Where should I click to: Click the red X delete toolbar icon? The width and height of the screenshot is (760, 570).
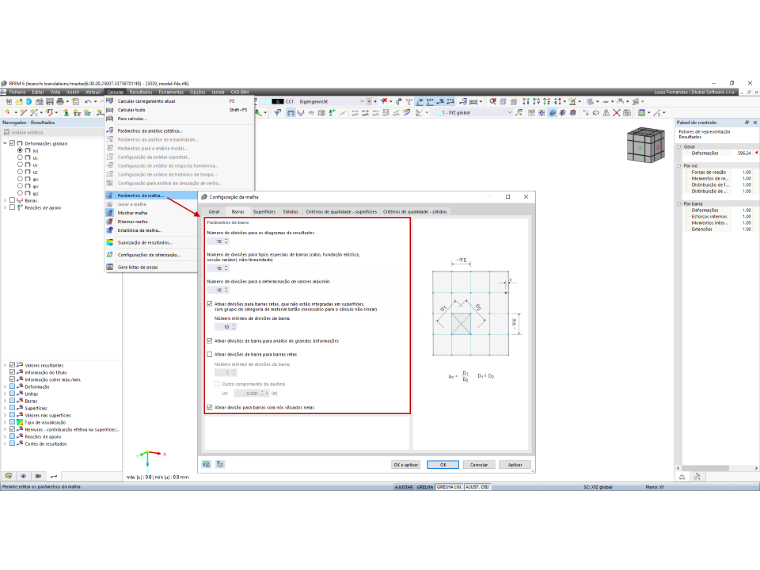pyautogui.click(x=617, y=112)
